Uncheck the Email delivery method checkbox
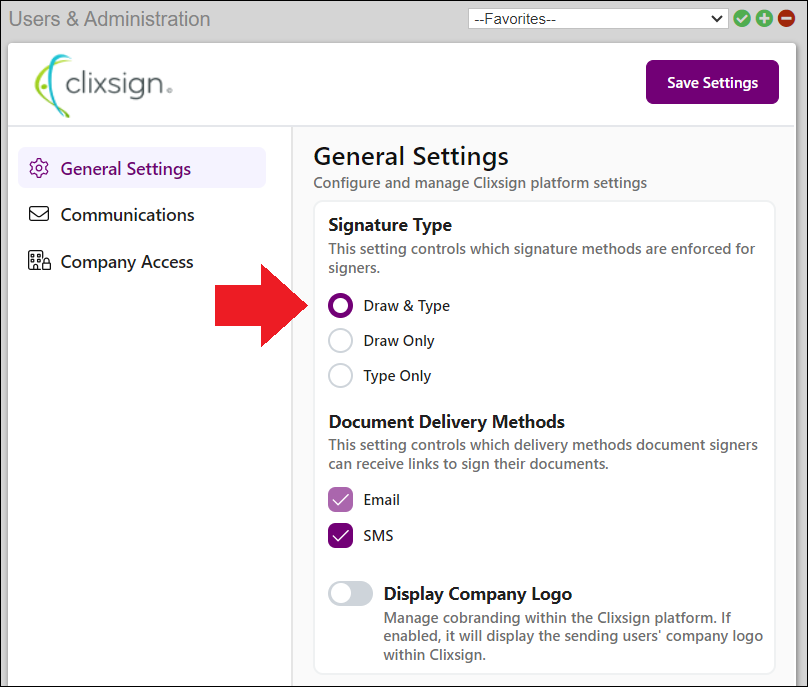 (341, 500)
